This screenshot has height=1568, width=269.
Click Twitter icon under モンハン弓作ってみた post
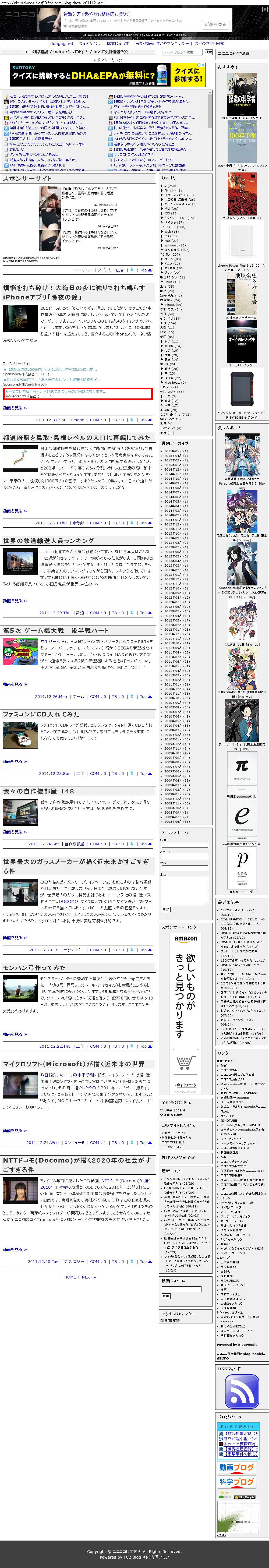[x=132, y=1046]
